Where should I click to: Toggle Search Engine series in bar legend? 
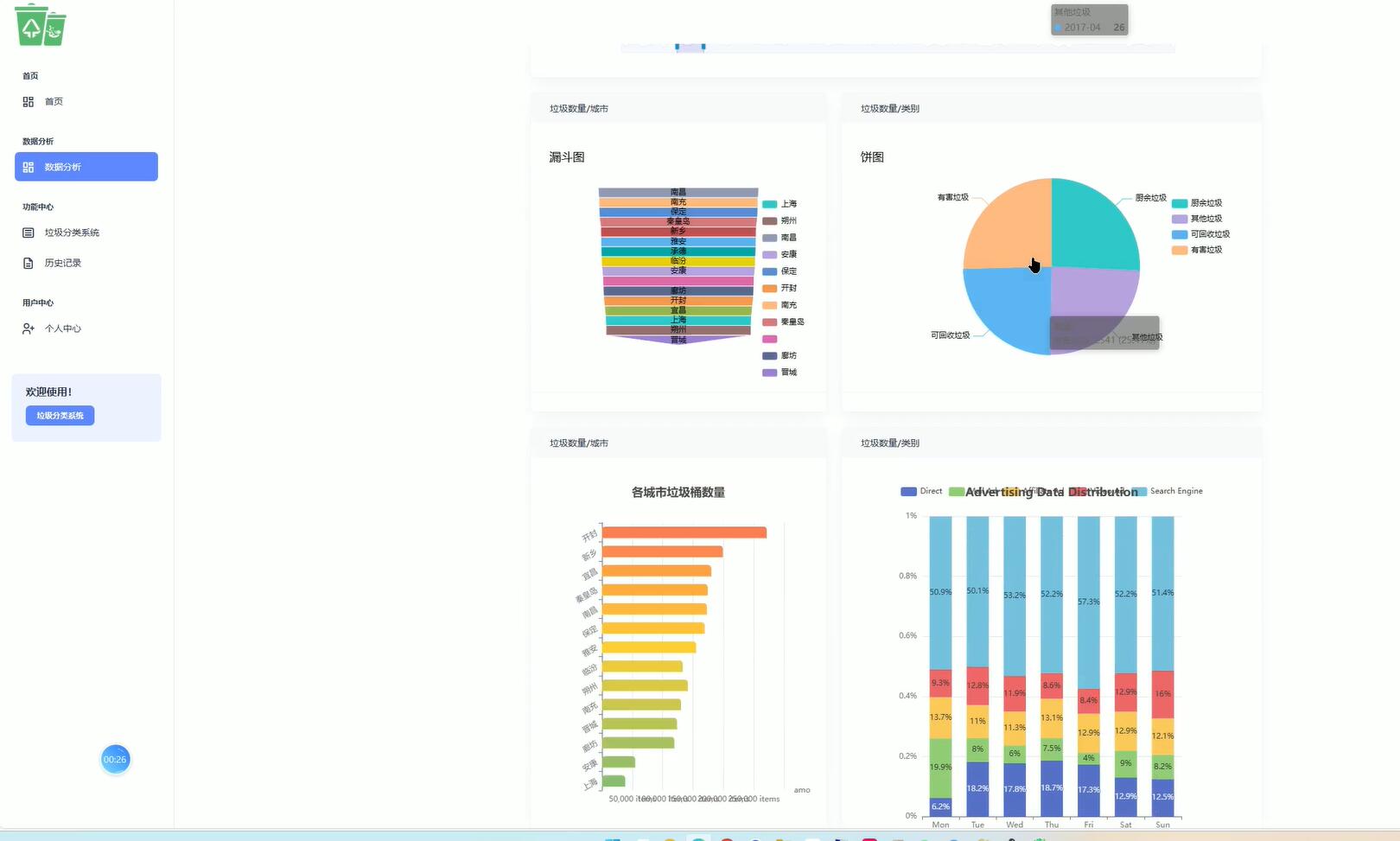[1168, 491]
